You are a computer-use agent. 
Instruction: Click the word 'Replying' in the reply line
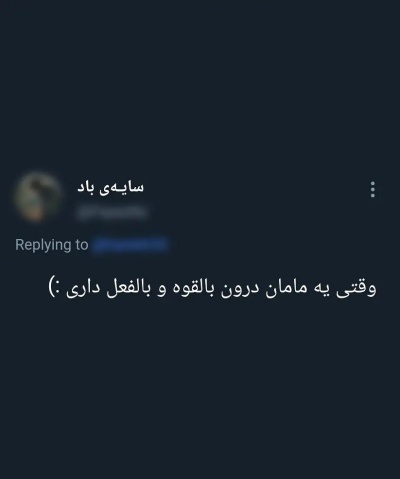point(44,246)
